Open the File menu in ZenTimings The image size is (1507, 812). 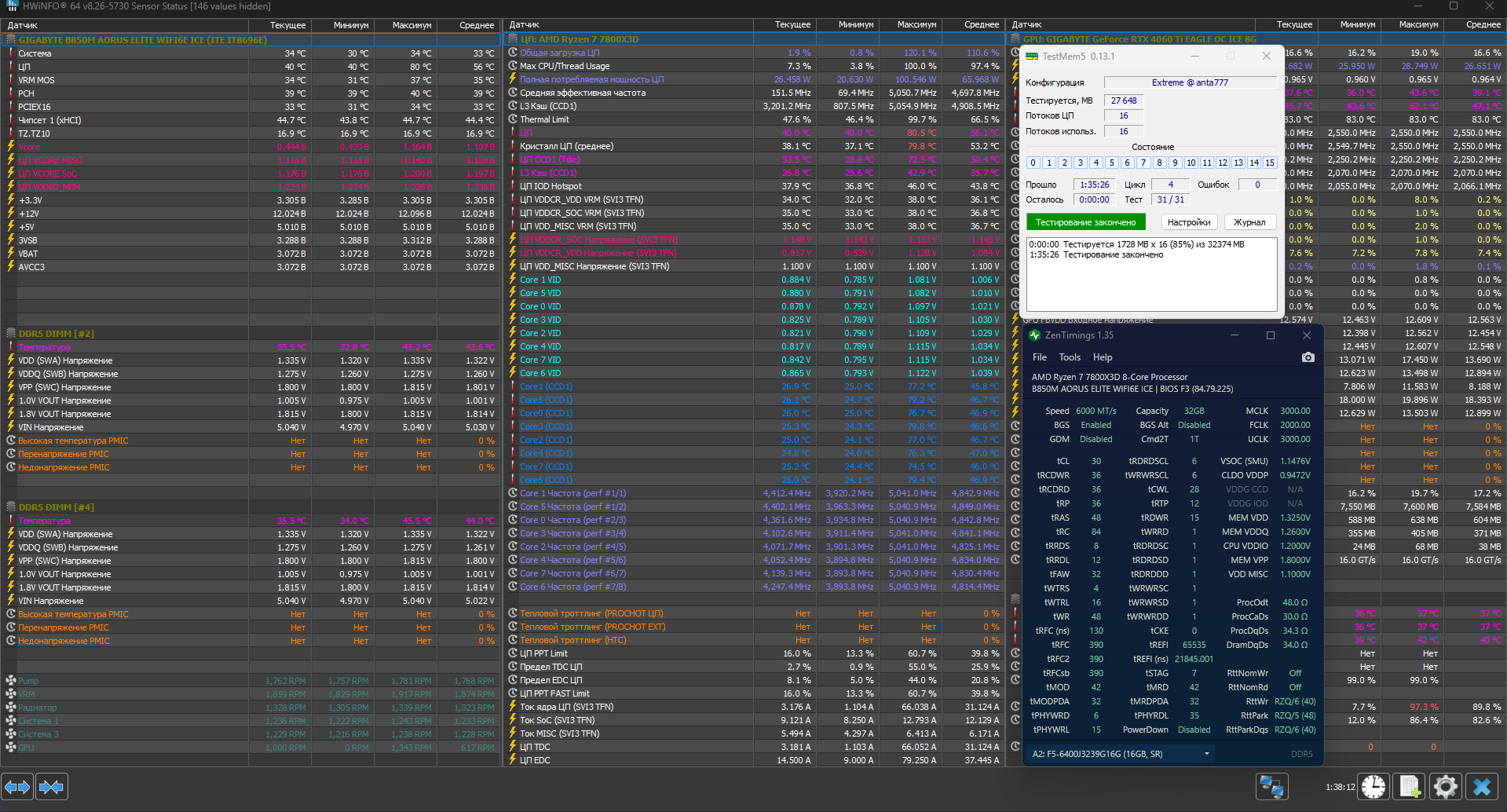[x=1039, y=357]
